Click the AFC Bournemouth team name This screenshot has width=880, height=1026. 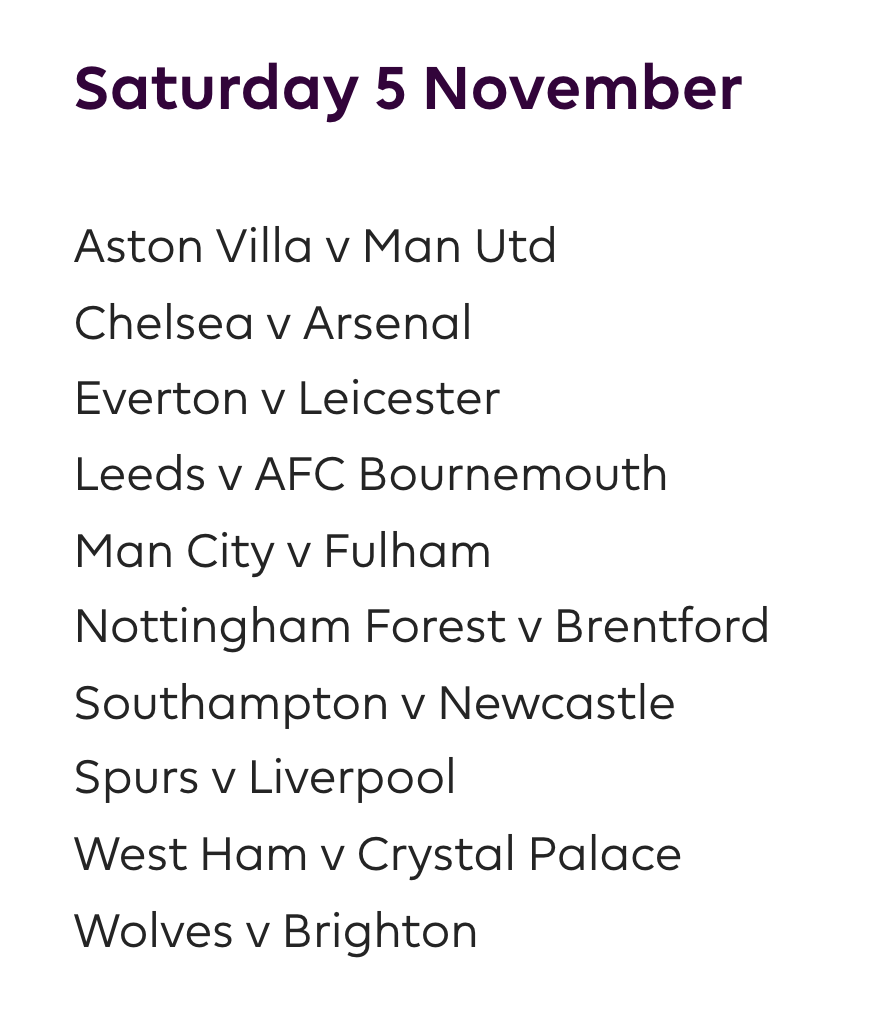pyautogui.click(x=460, y=474)
